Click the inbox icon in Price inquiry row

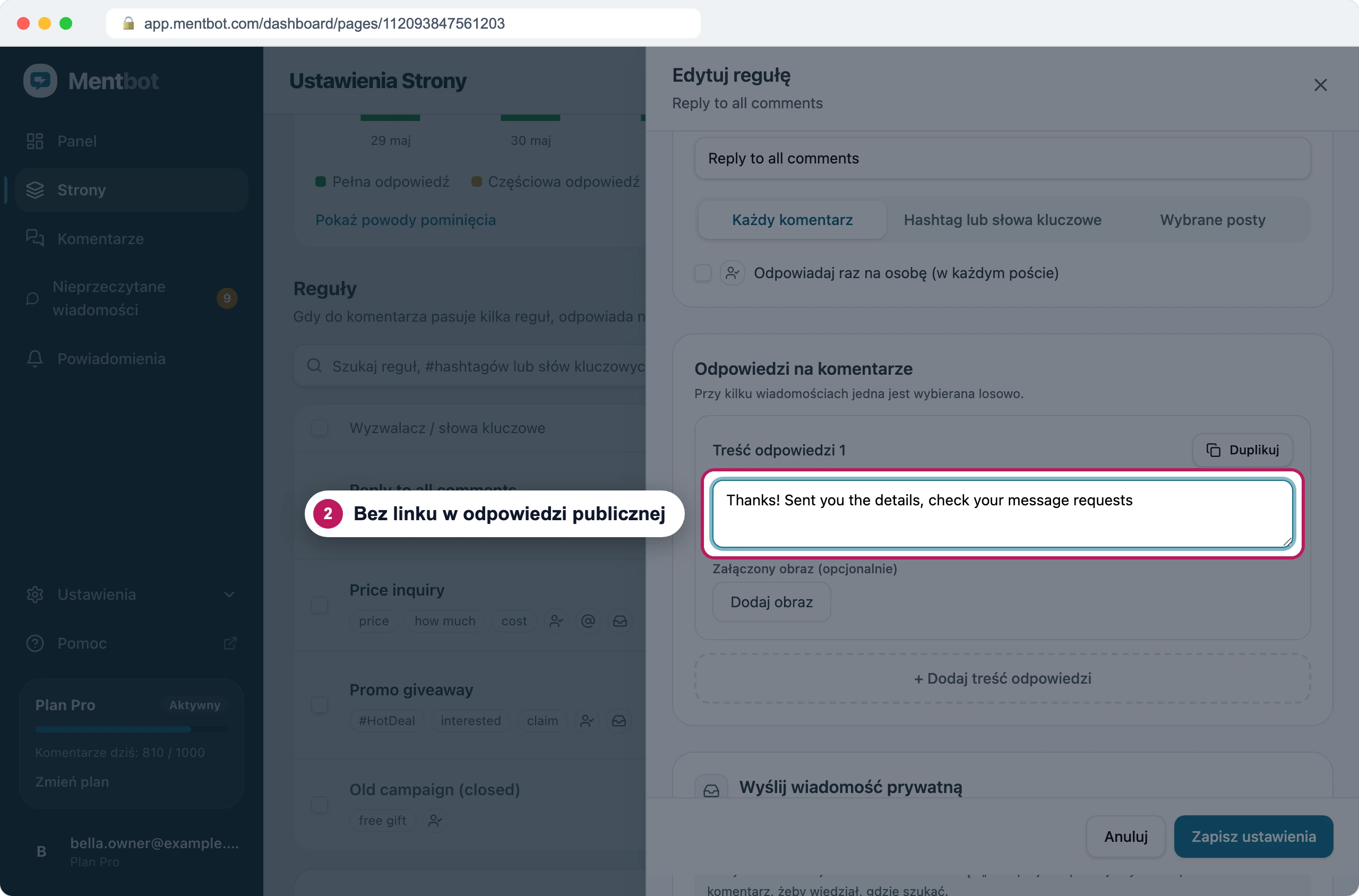[x=620, y=621]
